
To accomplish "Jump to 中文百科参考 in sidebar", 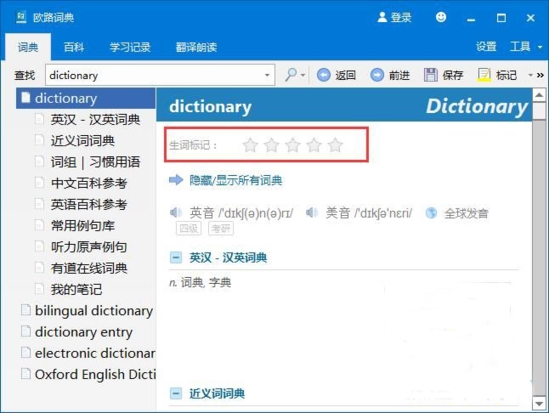I will [x=89, y=183].
